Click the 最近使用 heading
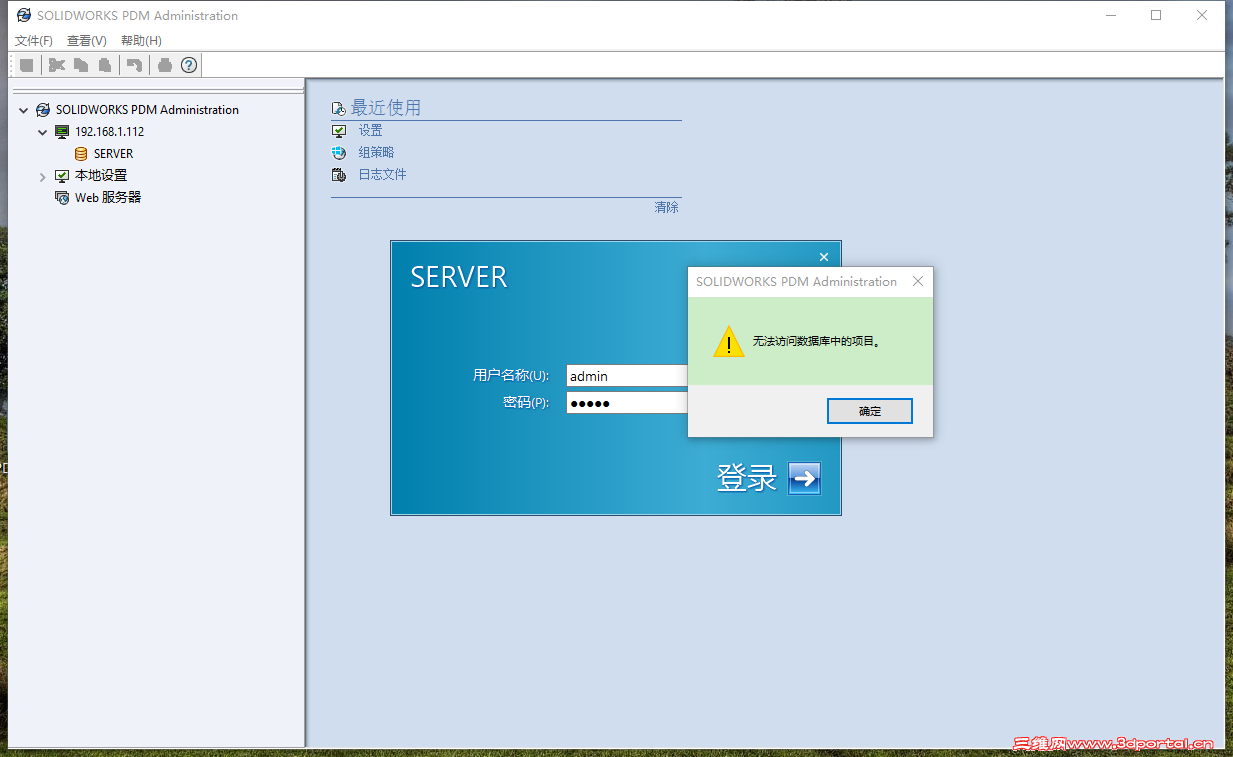The image size is (1233, 757). click(x=386, y=108)
